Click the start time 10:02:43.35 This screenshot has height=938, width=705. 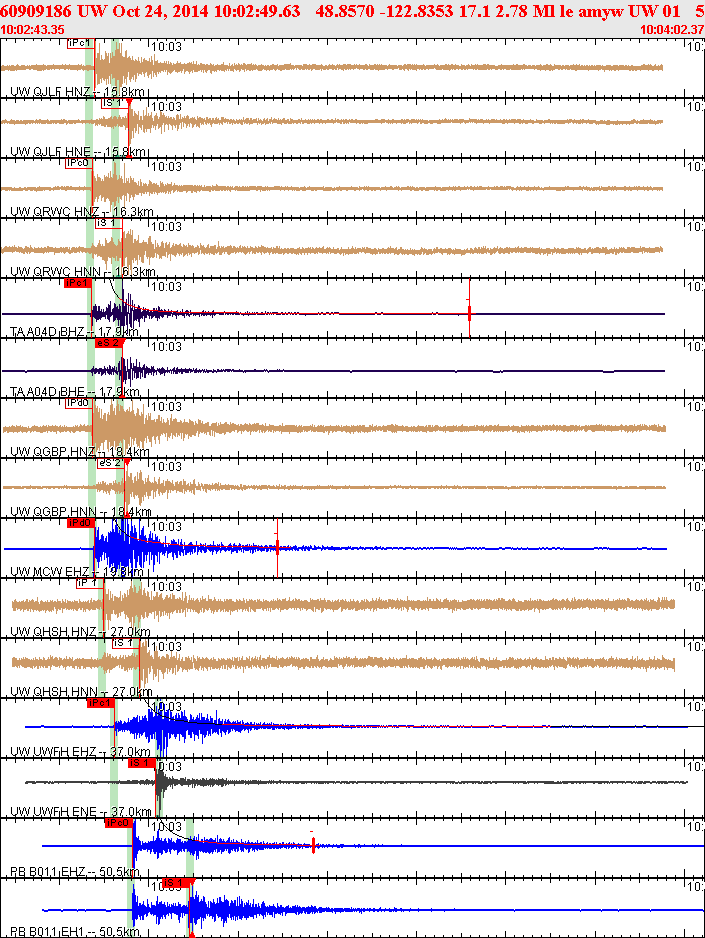[x=32, y=29]
